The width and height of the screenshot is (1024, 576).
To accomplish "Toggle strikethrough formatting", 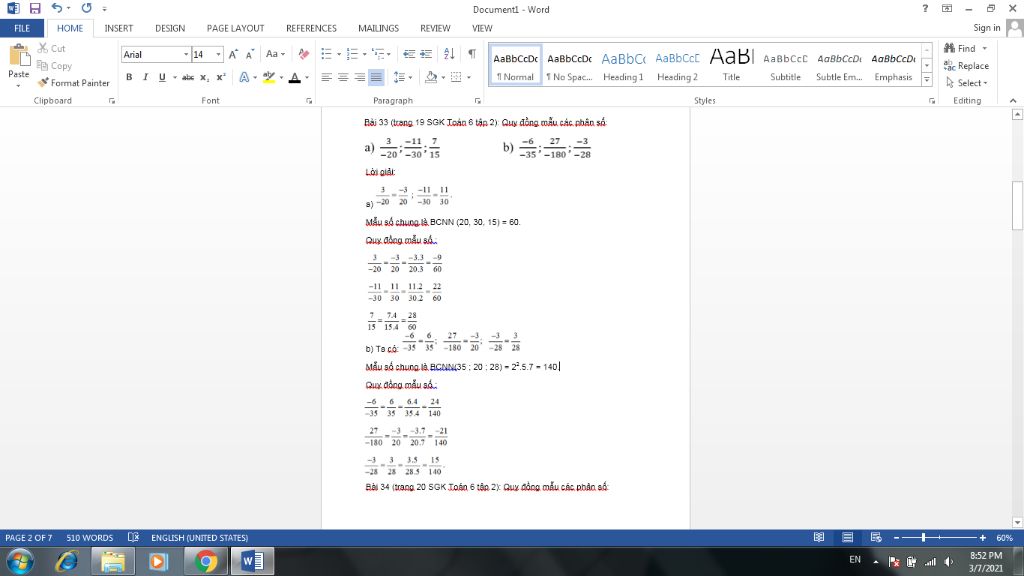I will coord(188,77).
